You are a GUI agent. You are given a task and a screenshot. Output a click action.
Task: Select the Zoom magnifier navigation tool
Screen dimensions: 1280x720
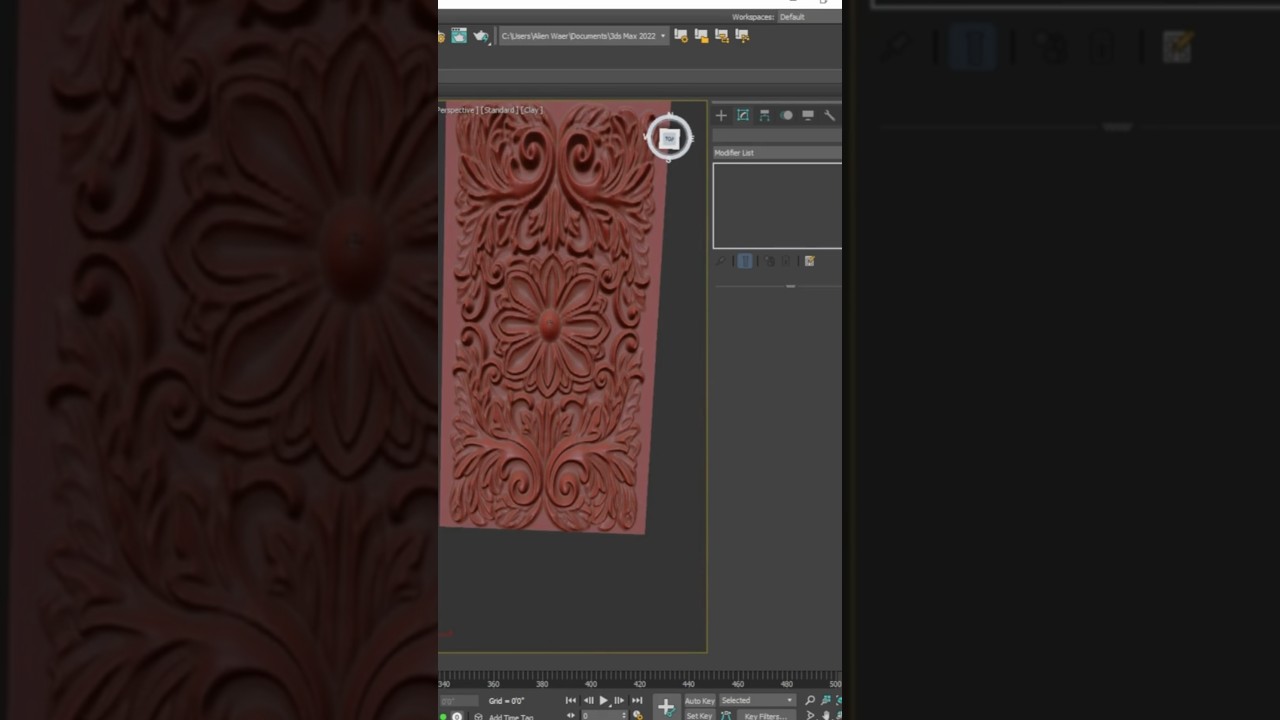pyautogui.click(x=810, y=701)
